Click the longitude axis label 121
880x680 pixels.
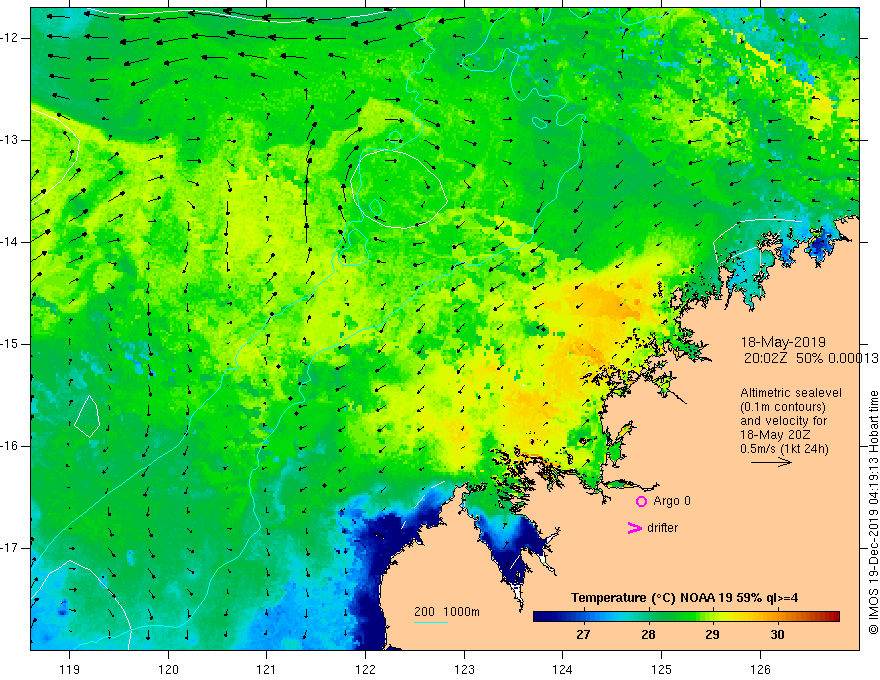[x=267, y=669]
